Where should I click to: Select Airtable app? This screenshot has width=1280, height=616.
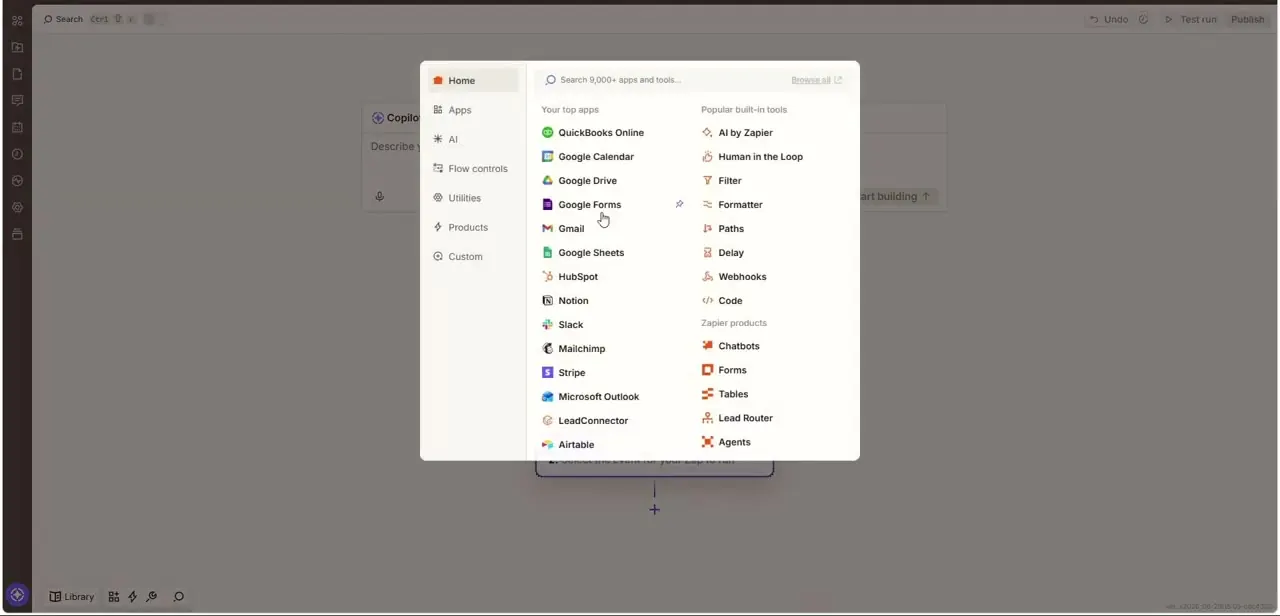coord(568,444)
